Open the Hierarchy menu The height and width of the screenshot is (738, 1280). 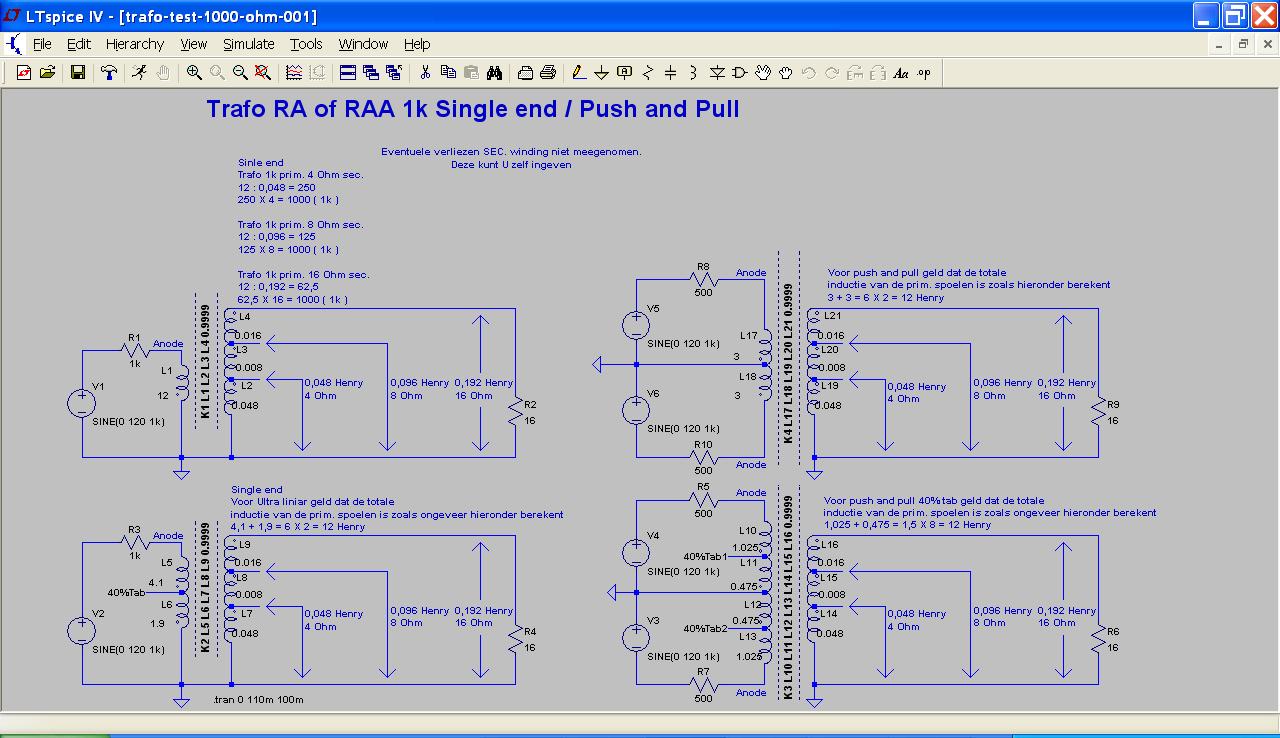tap(135, 44)
